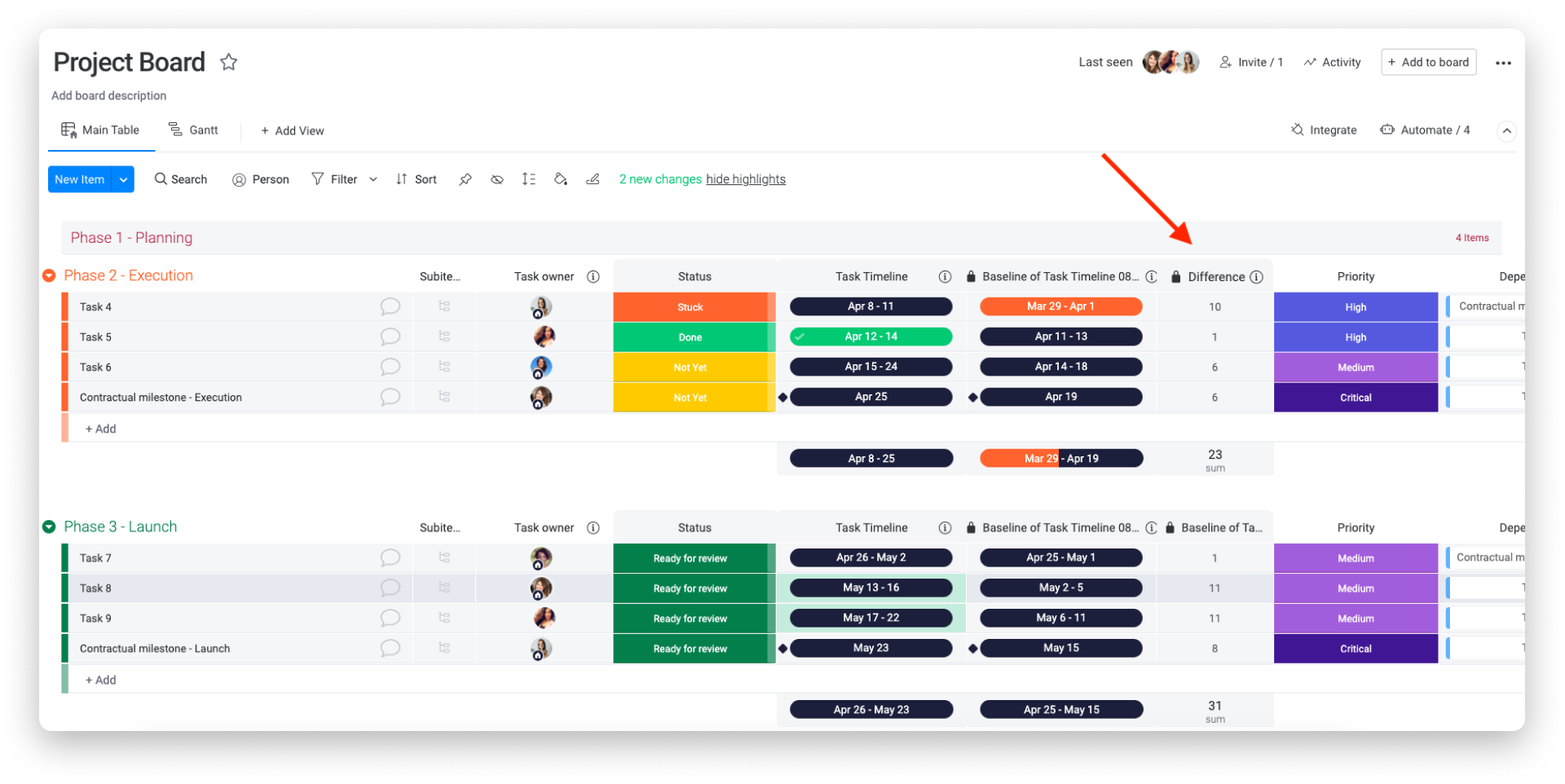The height and width of the screenshot is (784, 1565).
Task: Click the Difference column info icon
Action: 1256,277
